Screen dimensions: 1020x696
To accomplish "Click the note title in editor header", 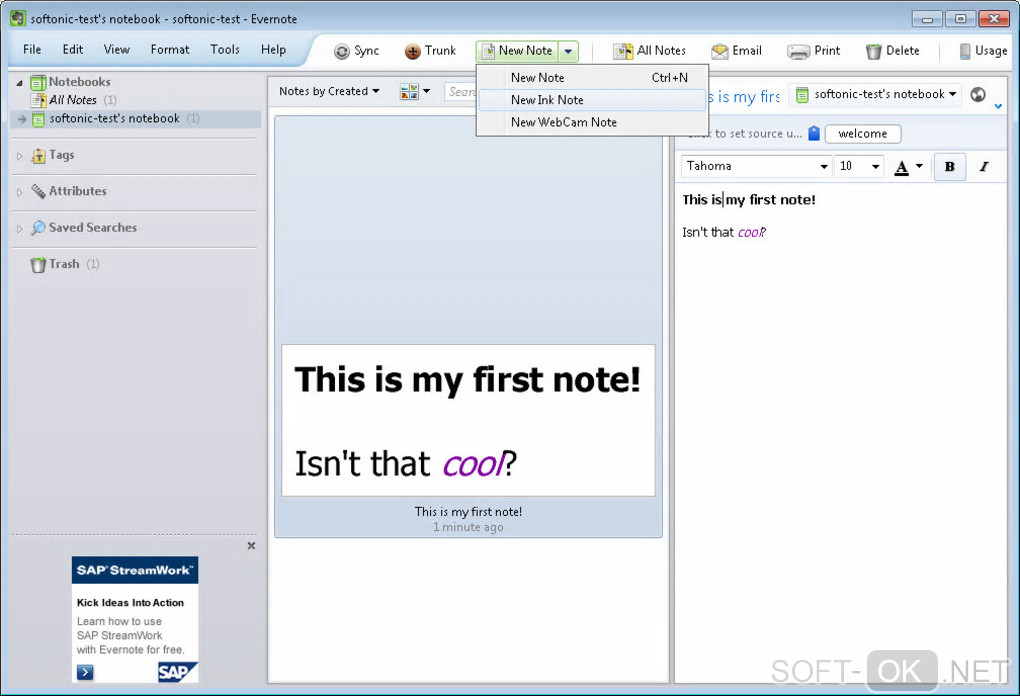I will [744, 97].
